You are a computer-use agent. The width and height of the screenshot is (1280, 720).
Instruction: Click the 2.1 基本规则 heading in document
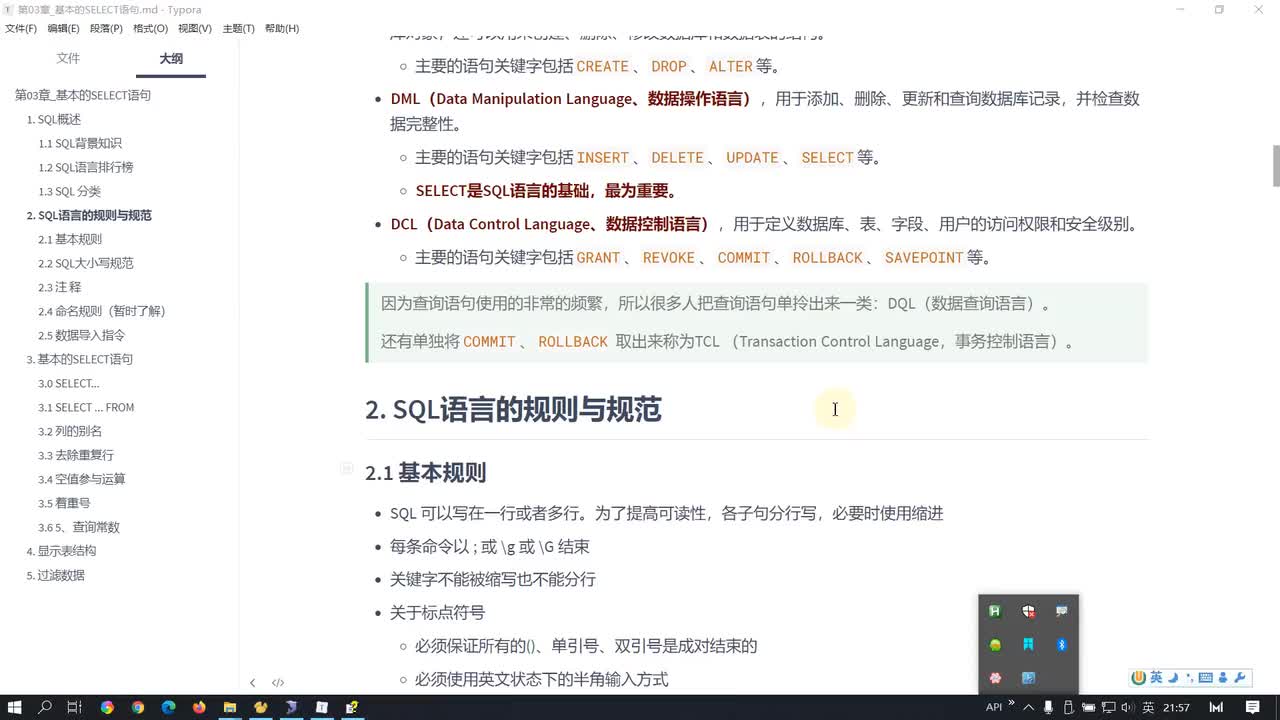pos(425,473)
